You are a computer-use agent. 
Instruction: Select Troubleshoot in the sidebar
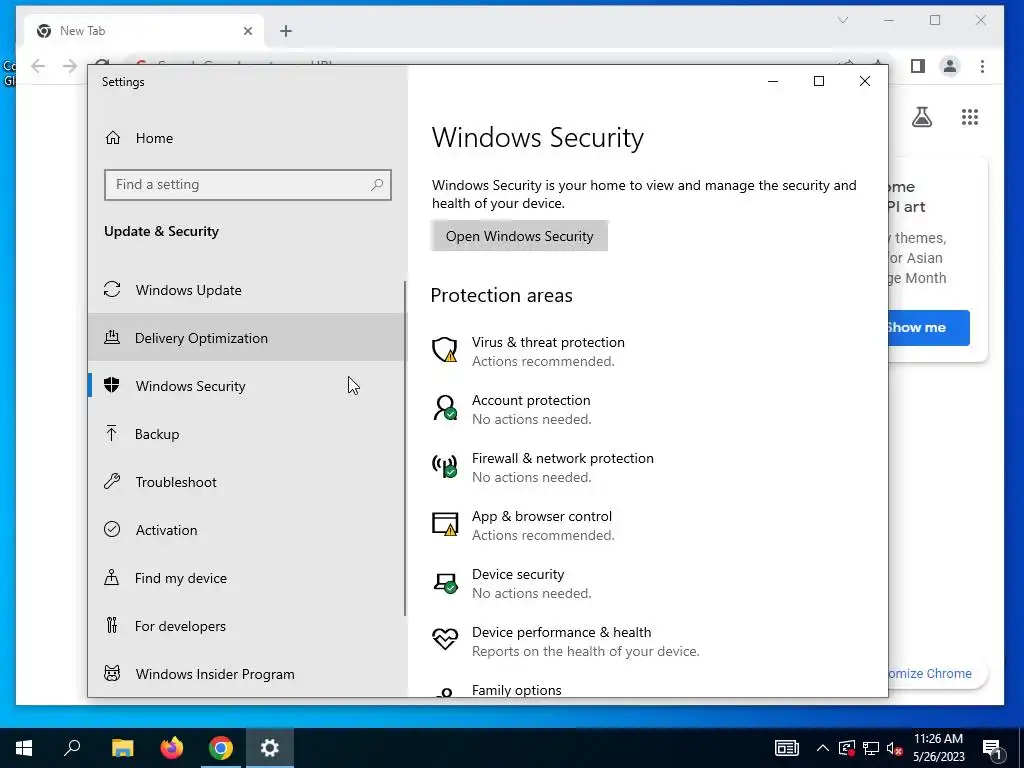247,481
